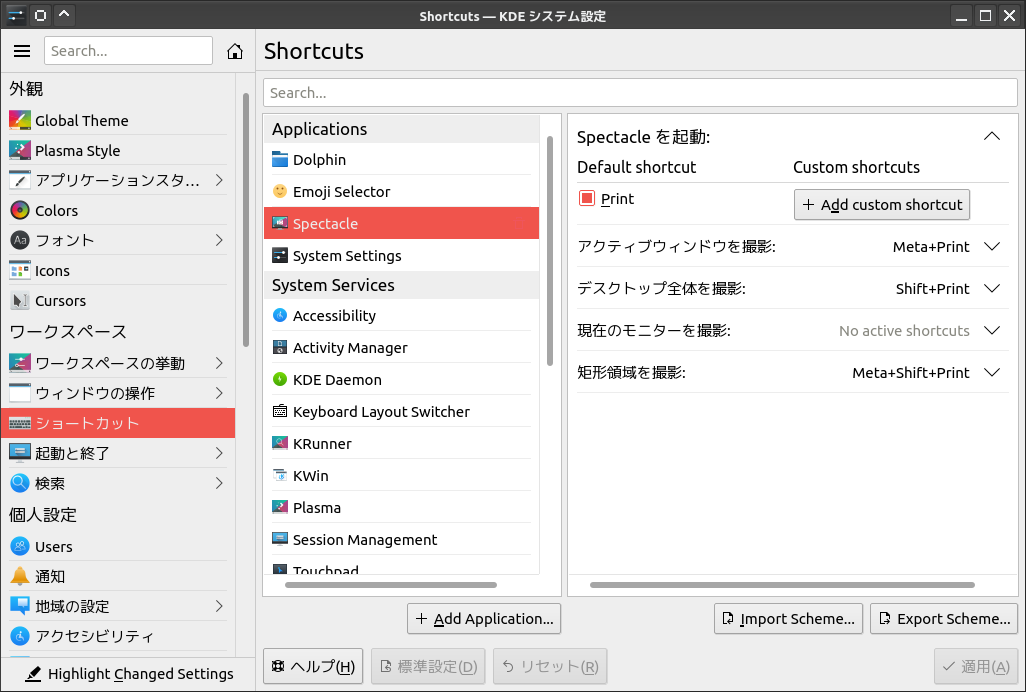This screenshot has height=692, width=1026.
Task: Select the KDE Daemon green icon
Action: click(280, 379)
